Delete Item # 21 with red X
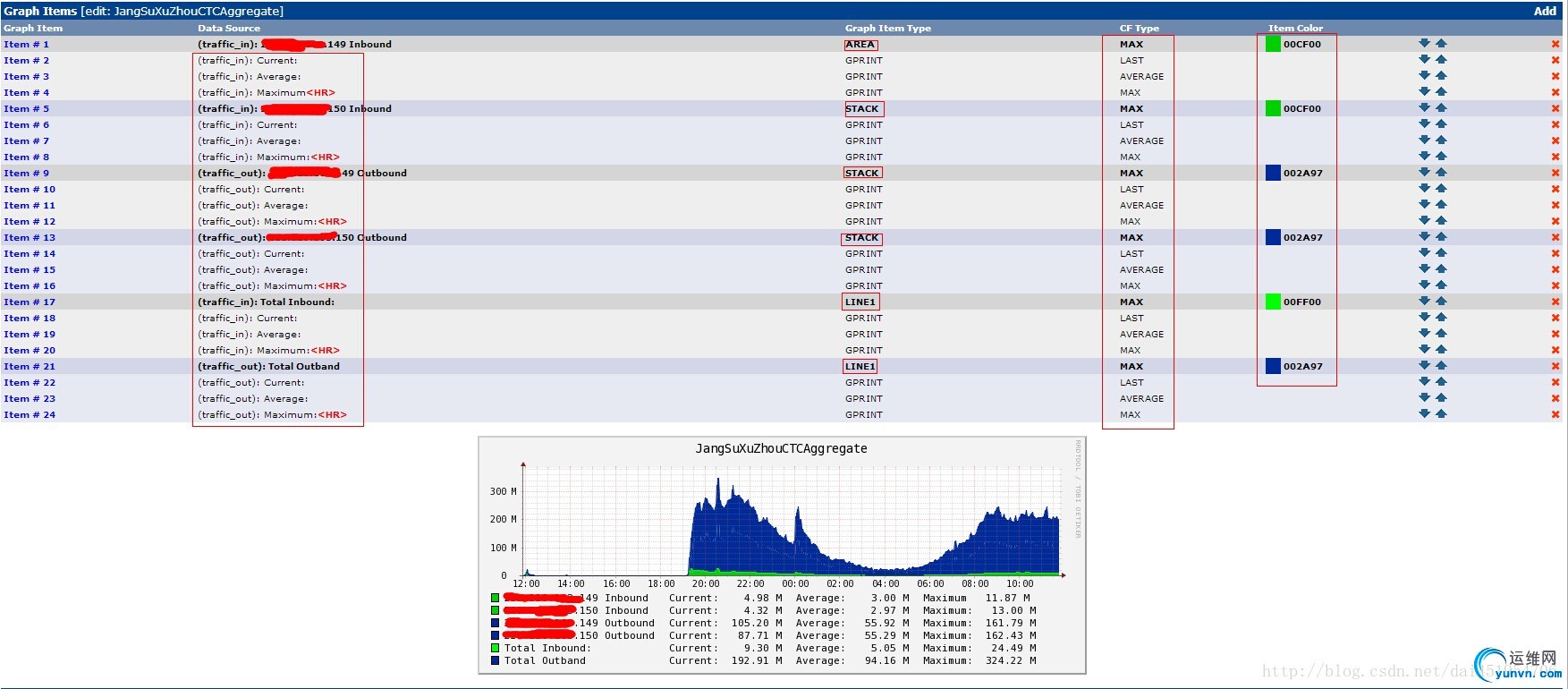1568x689 pixels. click(1555, 366)
